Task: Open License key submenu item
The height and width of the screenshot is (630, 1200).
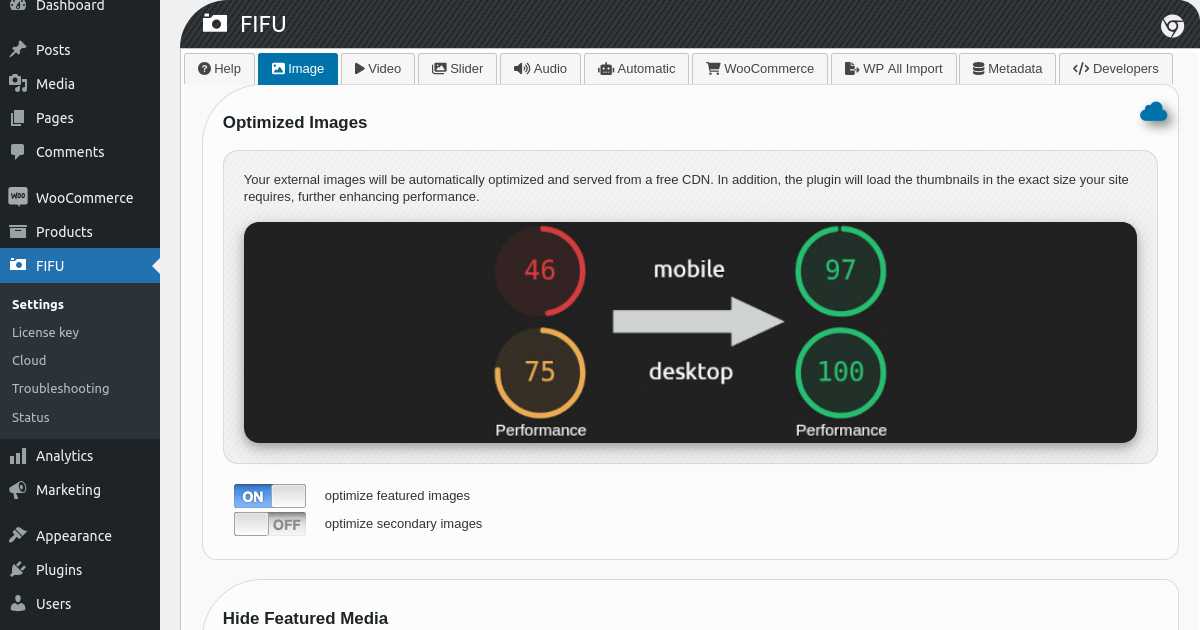Action: (x=45, y=332)
